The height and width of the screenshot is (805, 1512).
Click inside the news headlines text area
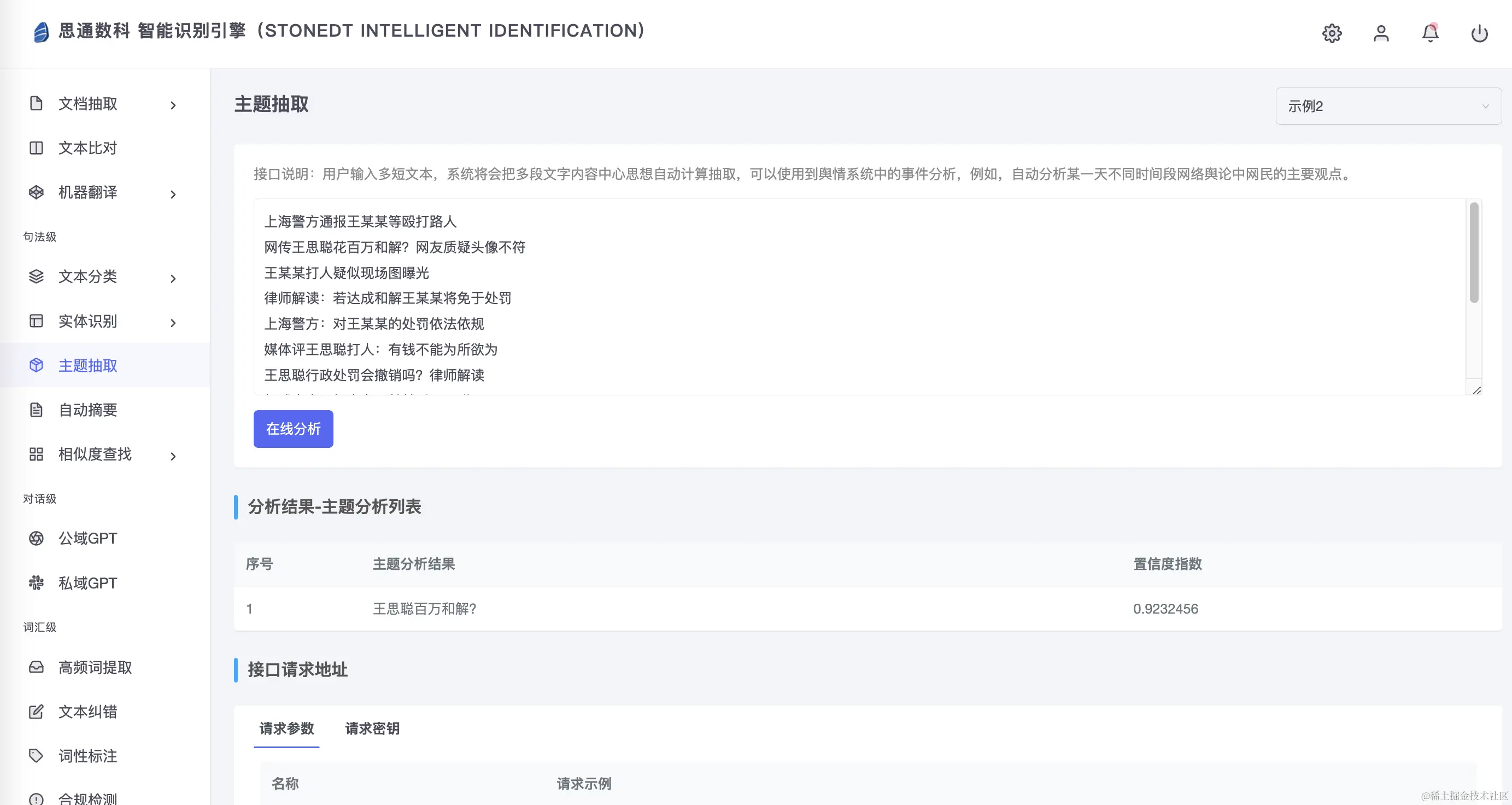822,296
